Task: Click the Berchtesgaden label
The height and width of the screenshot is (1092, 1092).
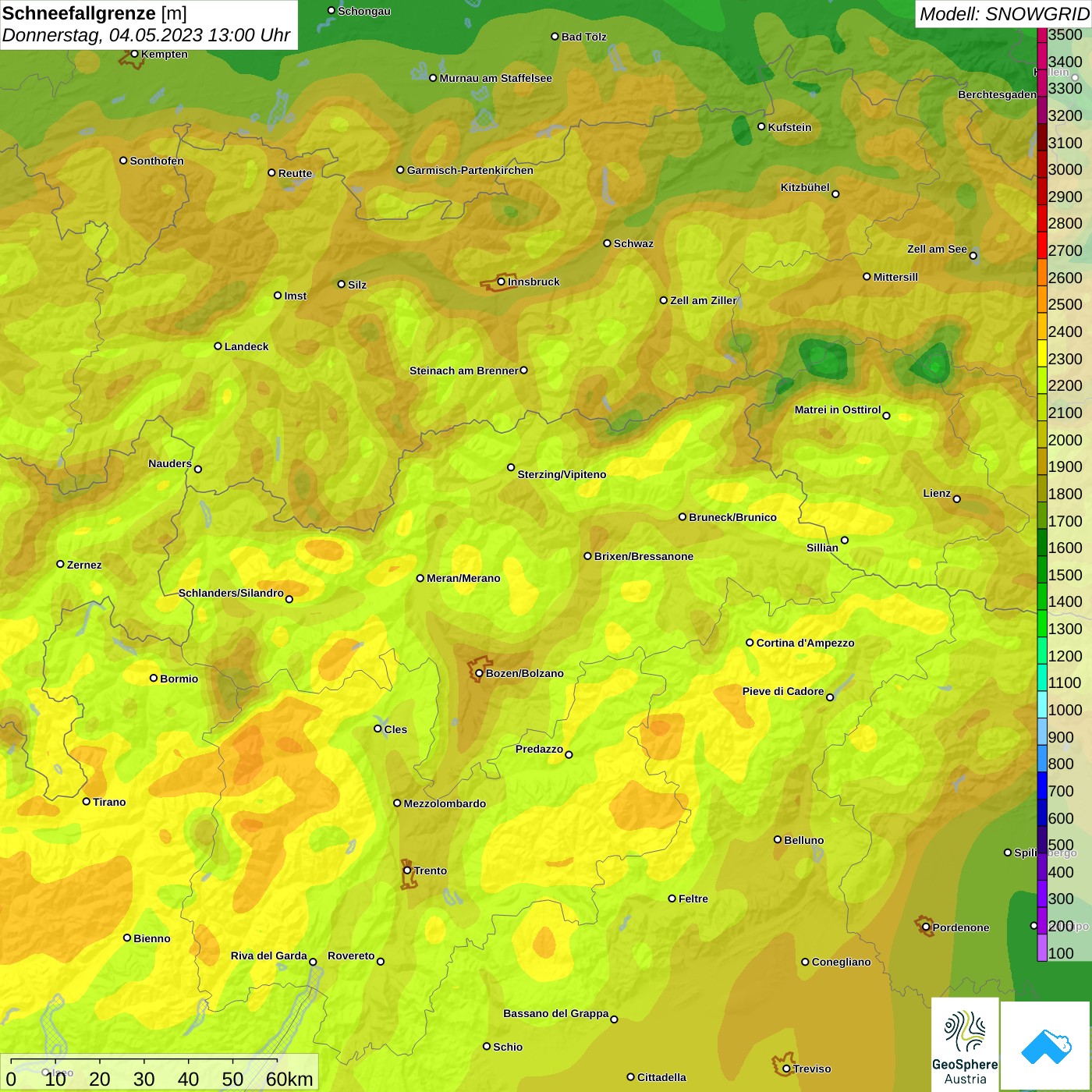Action: [x=997, y=94]
